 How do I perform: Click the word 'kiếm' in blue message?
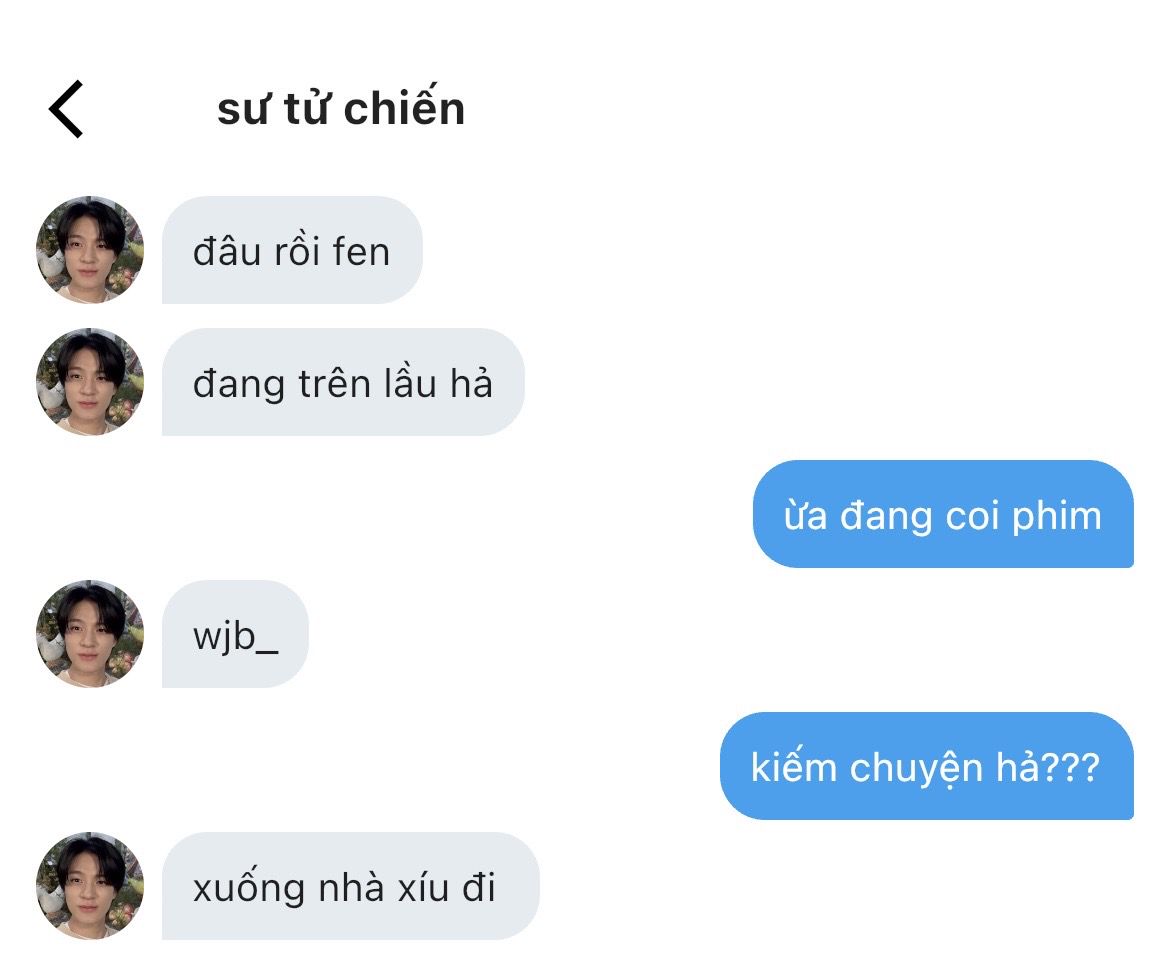point(793,767)
